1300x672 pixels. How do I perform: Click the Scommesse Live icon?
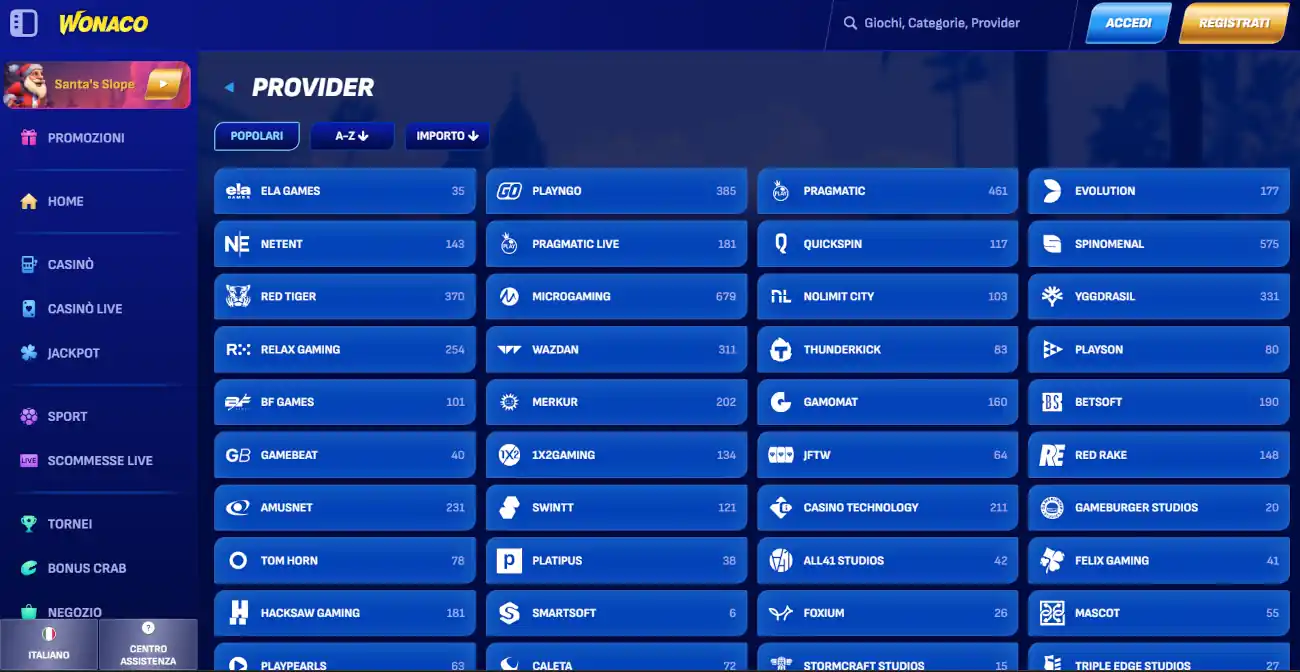coord(29,461)
